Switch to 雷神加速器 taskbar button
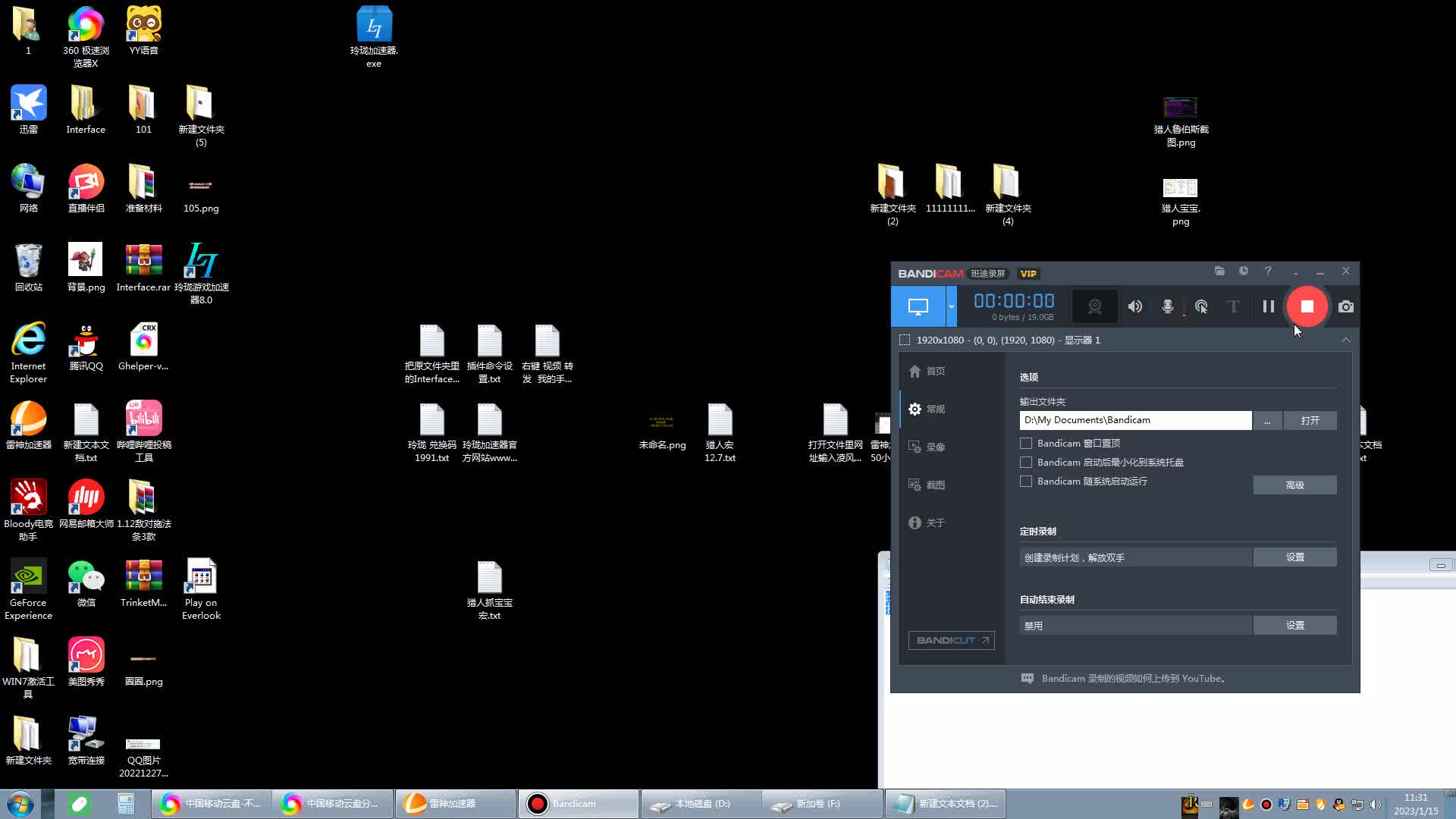This screenshot has width=1456, height=819. tap(456, 804)
